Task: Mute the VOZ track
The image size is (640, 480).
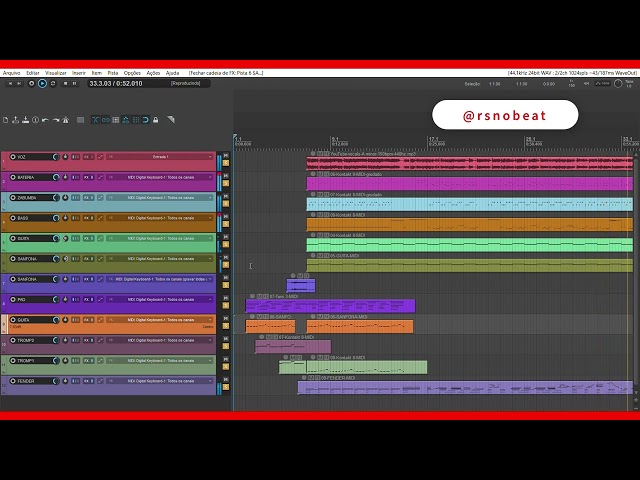Action: [x=226, y=156]
